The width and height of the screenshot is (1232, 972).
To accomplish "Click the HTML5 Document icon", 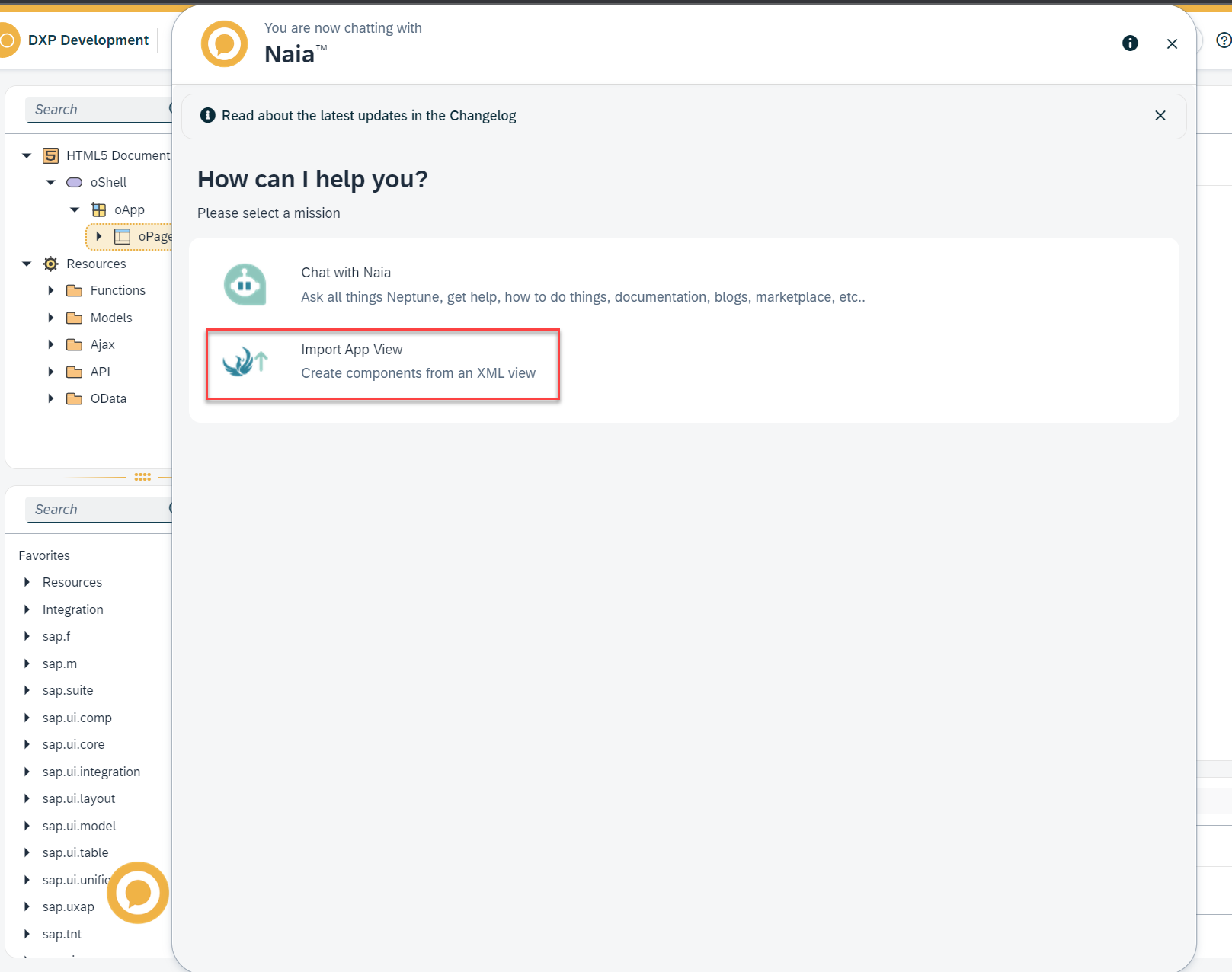I will [x=50, y=155].
